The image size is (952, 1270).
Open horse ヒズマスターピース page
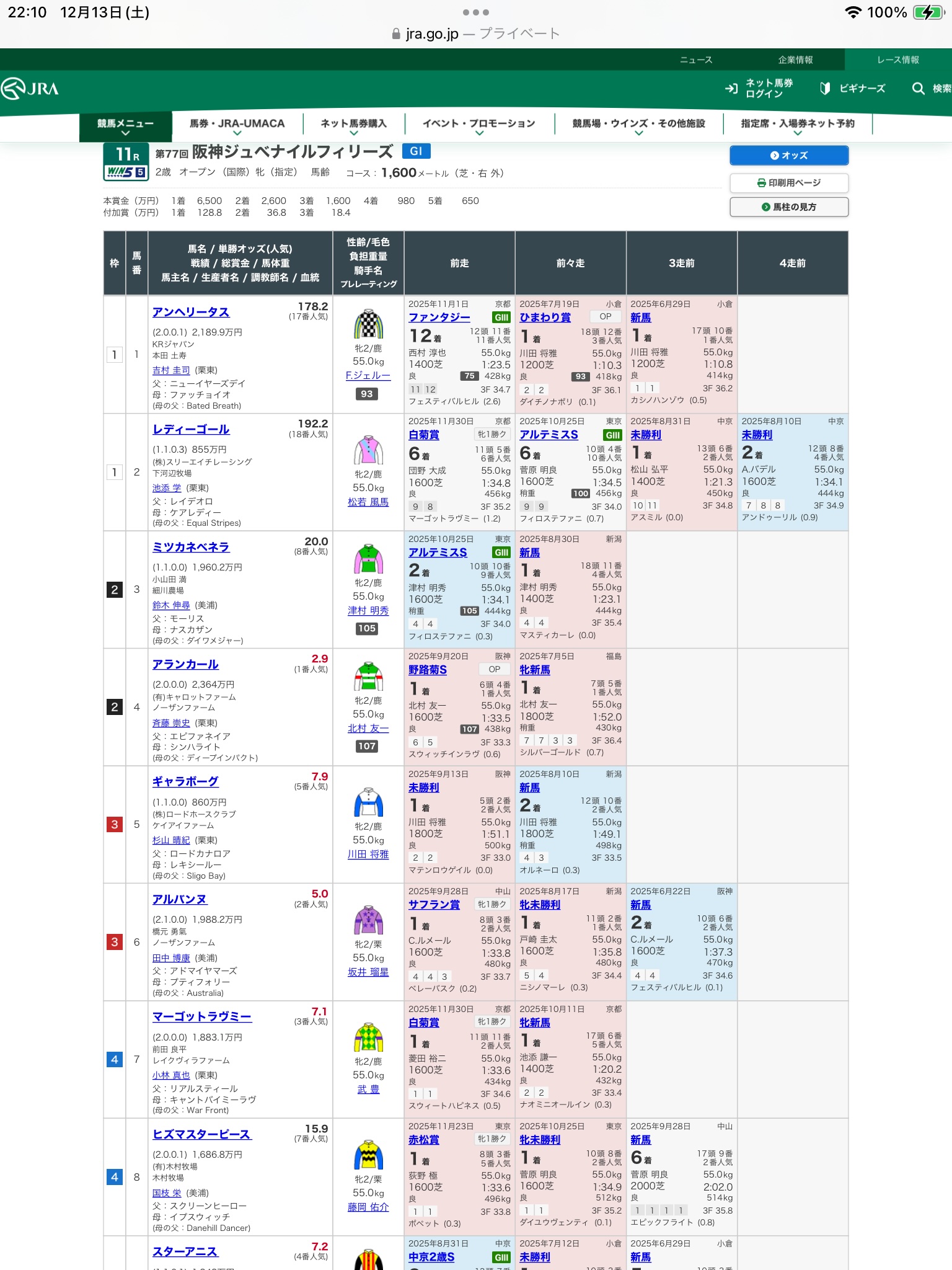(x=202, y=1135)
